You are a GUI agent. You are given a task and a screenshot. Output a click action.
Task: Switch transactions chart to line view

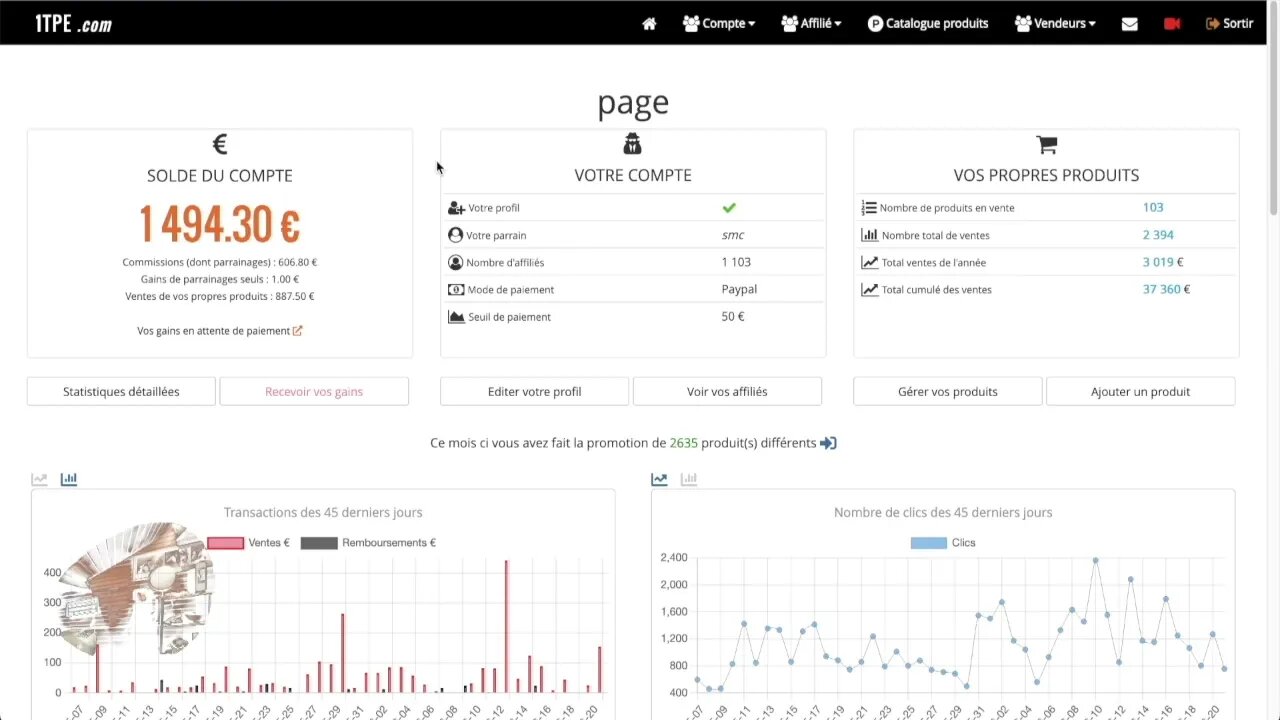tap(39, 479)
